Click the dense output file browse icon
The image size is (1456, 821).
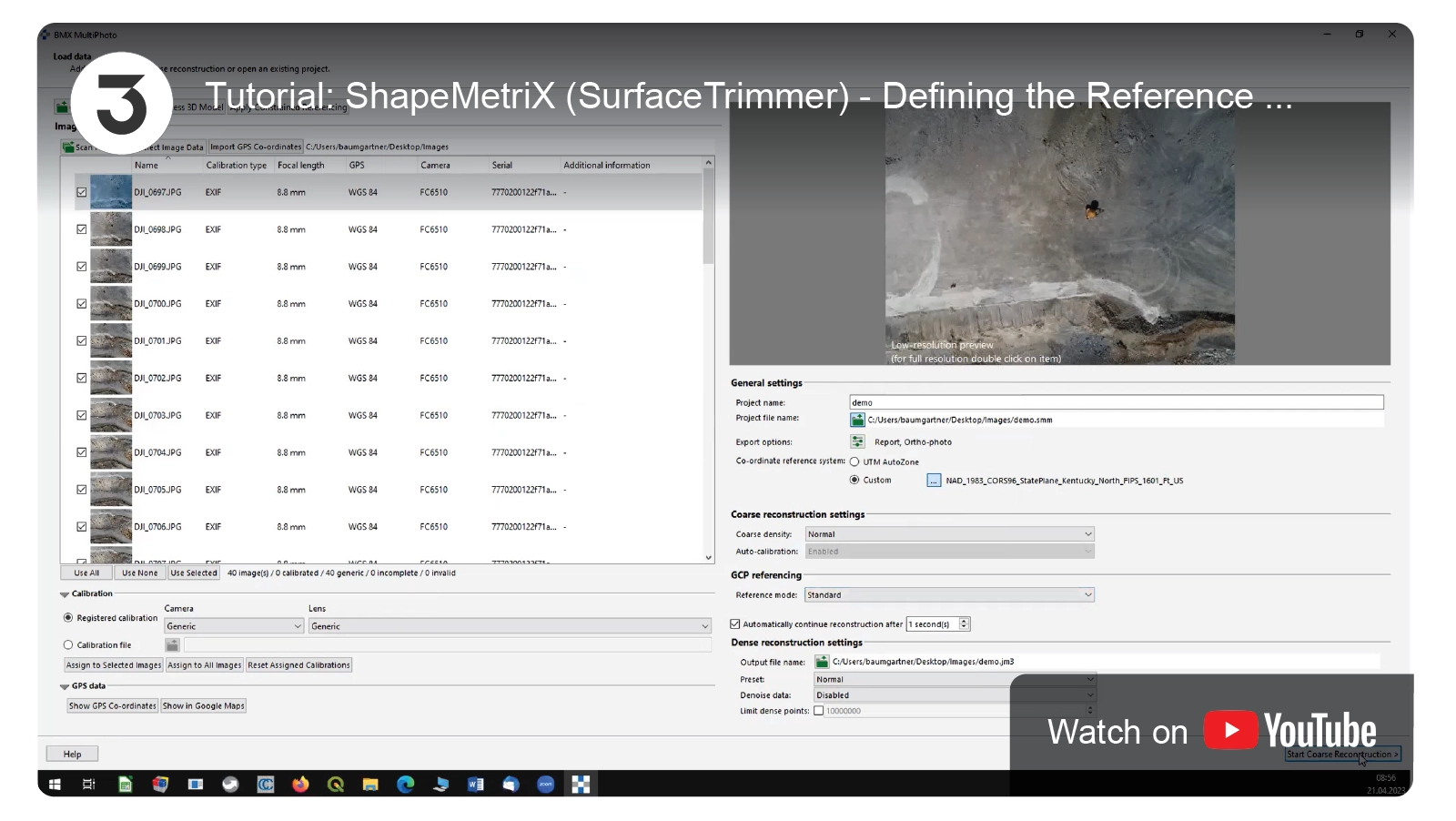(x=822, y=662)
